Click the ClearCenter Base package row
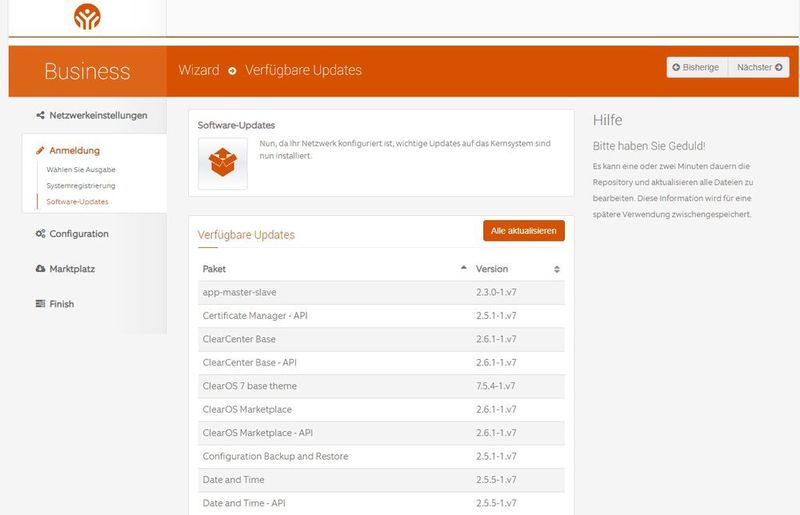 (381, 339)
